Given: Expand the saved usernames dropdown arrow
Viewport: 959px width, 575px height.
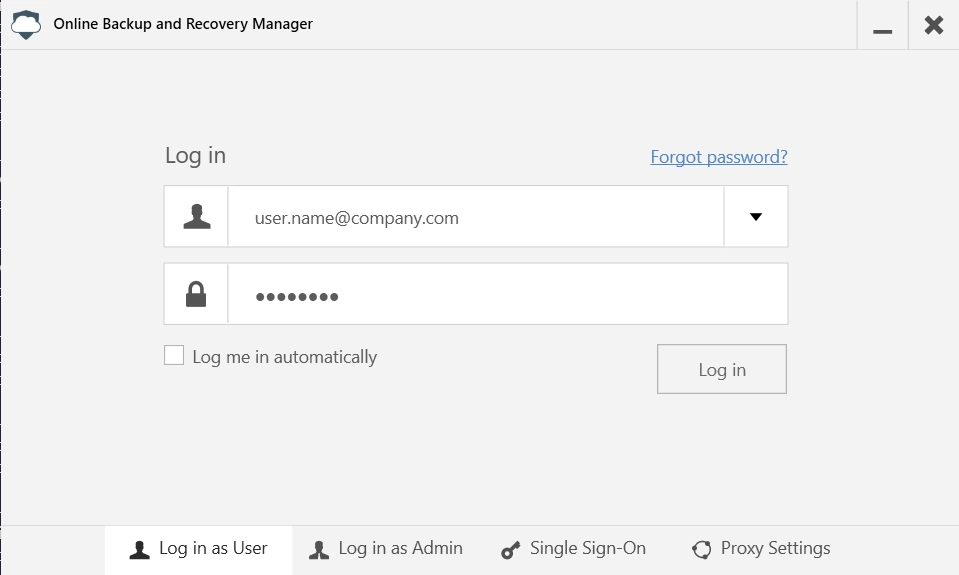Looking at the screenshot, I should pos(756,217).
